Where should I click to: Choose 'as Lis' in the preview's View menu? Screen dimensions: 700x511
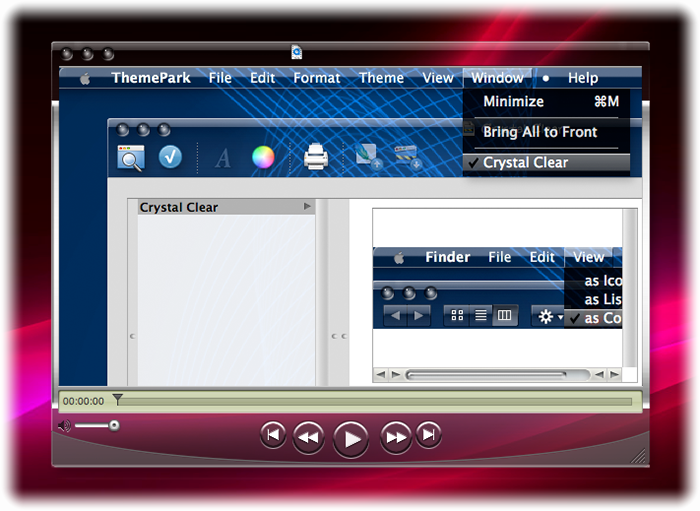593,299
